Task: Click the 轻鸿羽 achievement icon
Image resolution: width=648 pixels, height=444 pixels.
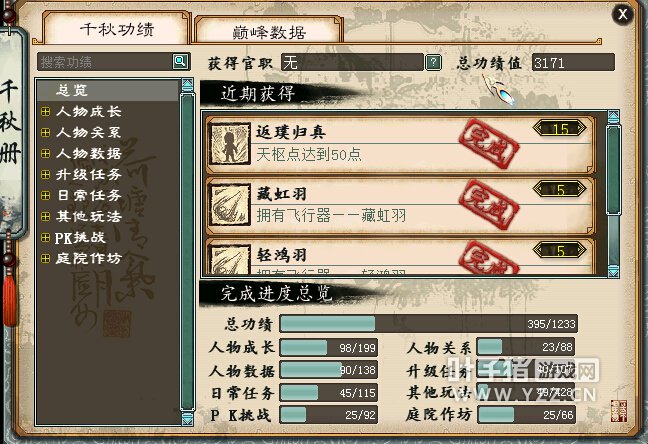Action: 230,259
